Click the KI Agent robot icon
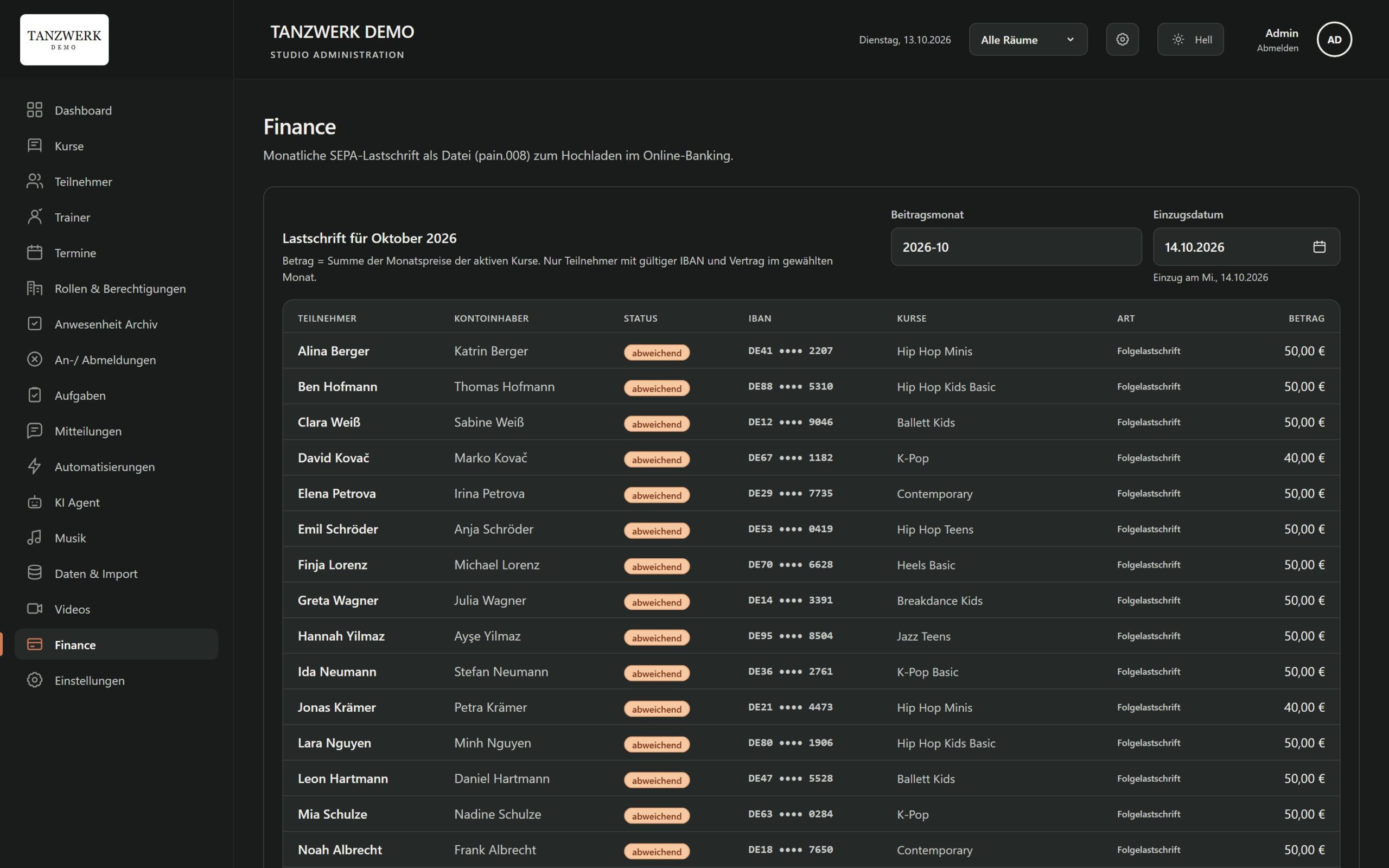 34,502
